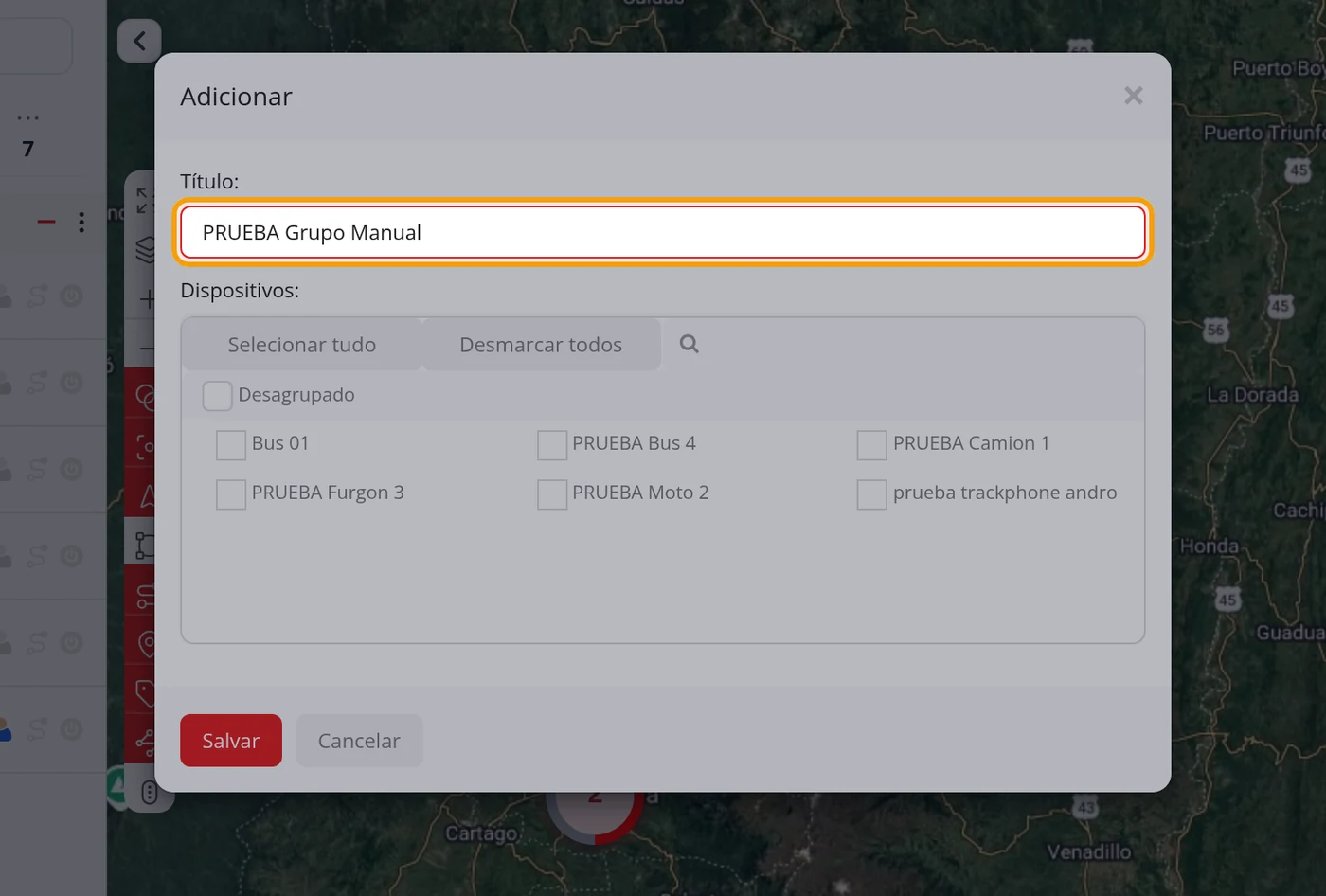1326x896 pixels.
Task: Click the horizontal ellipsis above number 7
Action: [28, 118]
